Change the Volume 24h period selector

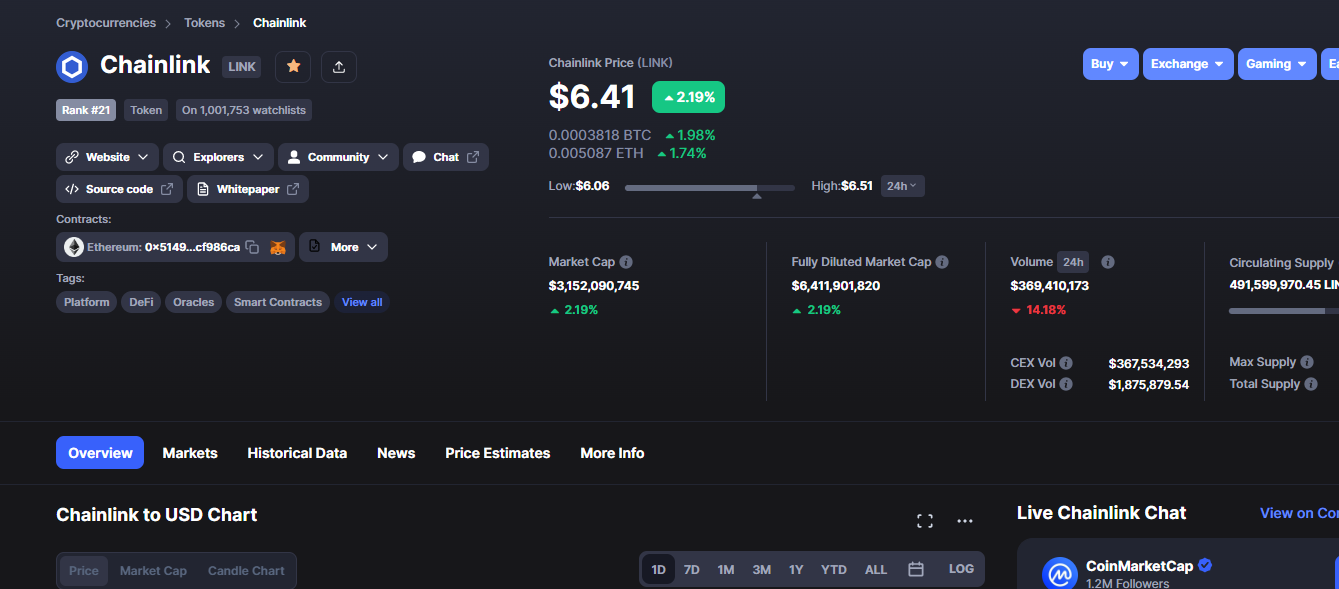point(1074,262)
